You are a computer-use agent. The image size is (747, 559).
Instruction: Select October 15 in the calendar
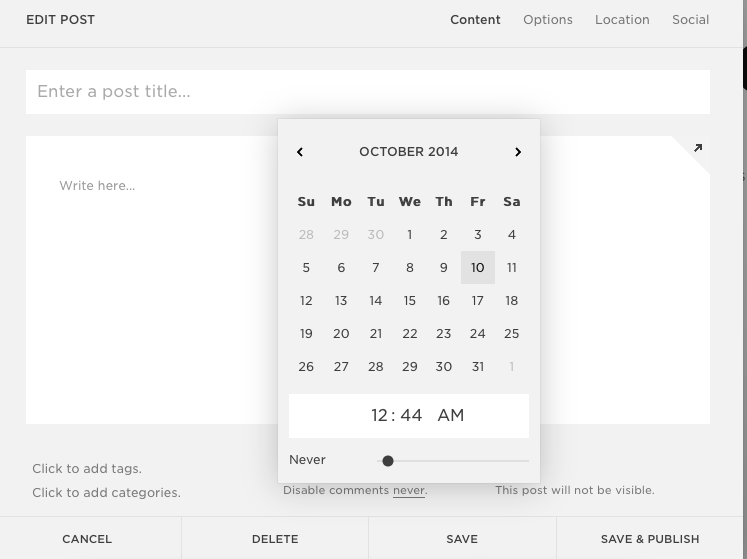[x=409, y=300]
